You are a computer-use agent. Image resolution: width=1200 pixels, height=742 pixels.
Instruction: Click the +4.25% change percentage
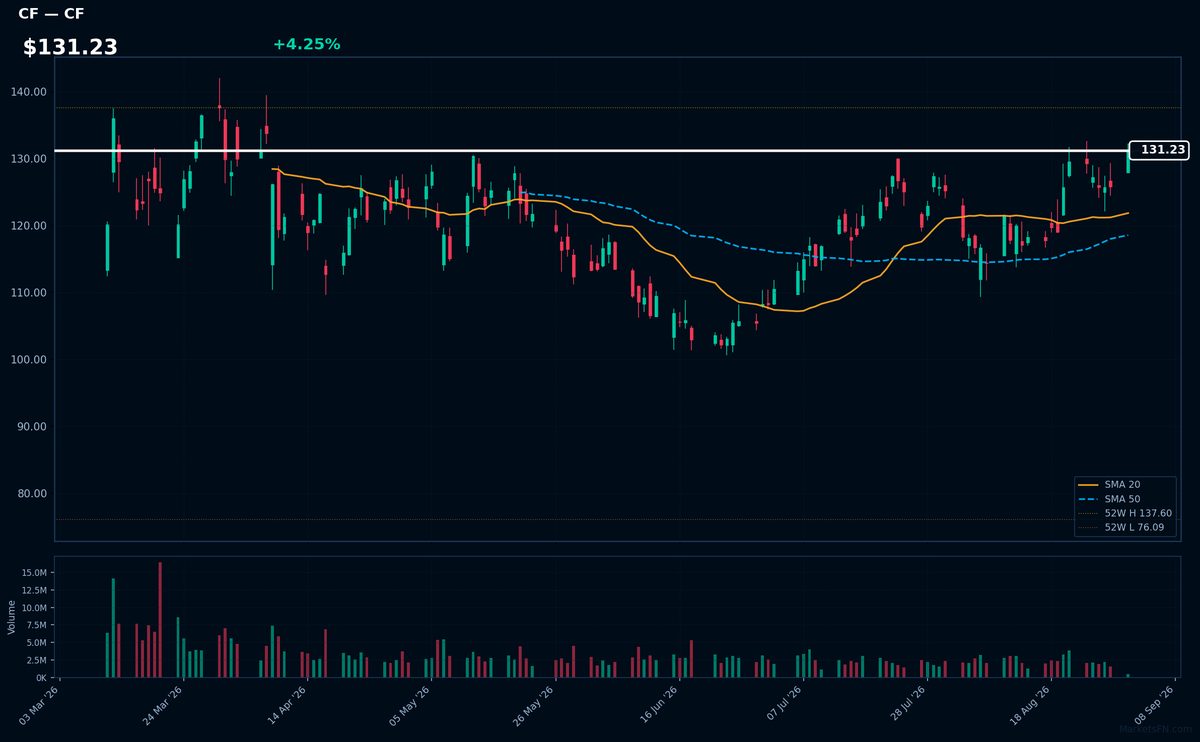306,44
